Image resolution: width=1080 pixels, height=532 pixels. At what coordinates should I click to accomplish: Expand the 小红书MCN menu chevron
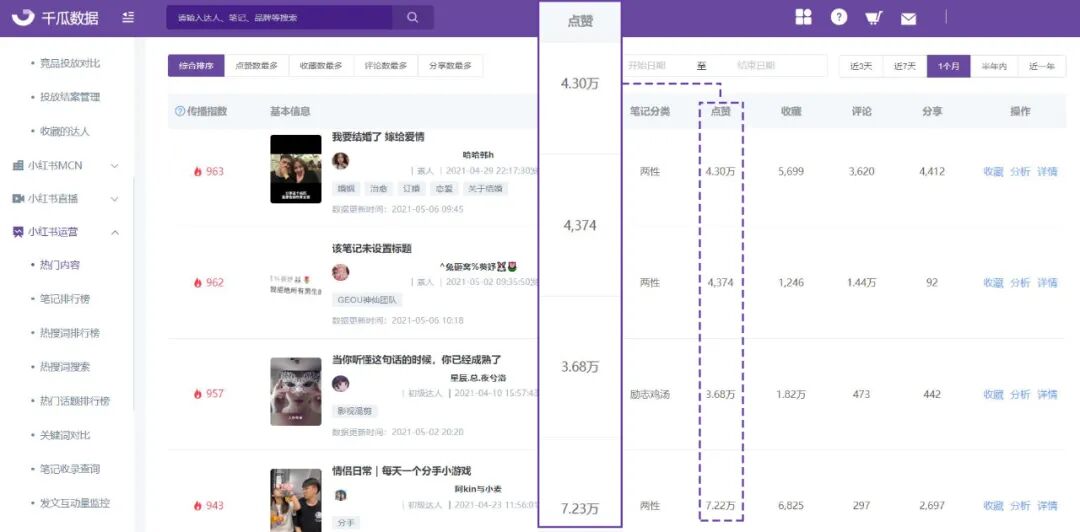(x=115, y=165)
